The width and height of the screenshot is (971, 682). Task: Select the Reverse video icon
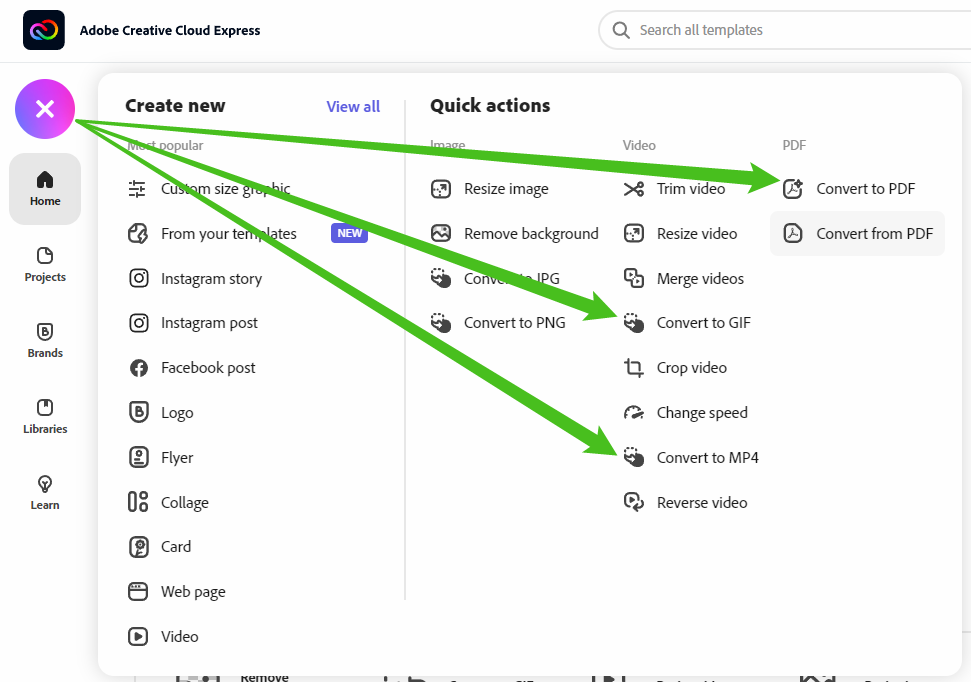click(x=632, y=502)
